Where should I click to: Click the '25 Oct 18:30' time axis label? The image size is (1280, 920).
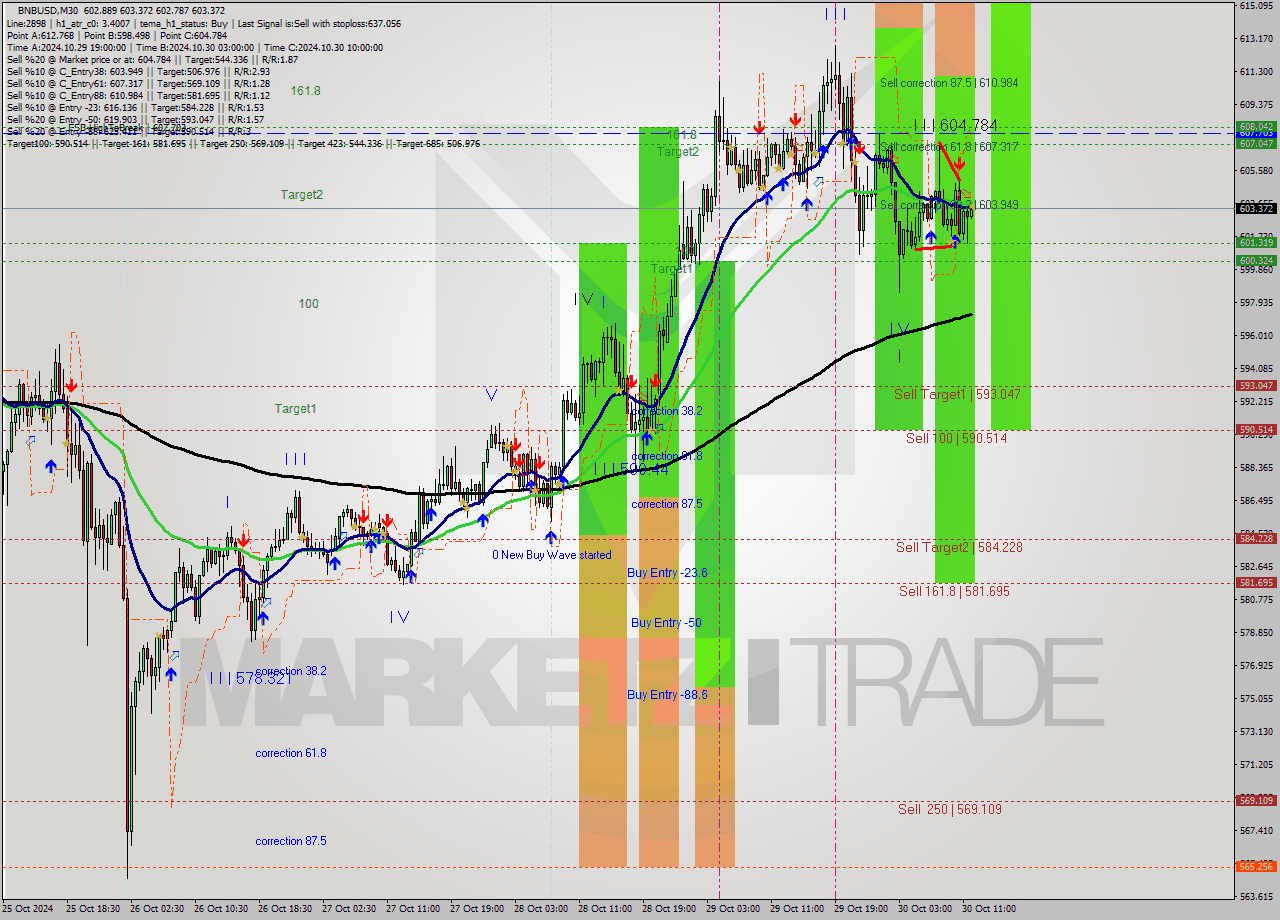(x=91, y=909)
